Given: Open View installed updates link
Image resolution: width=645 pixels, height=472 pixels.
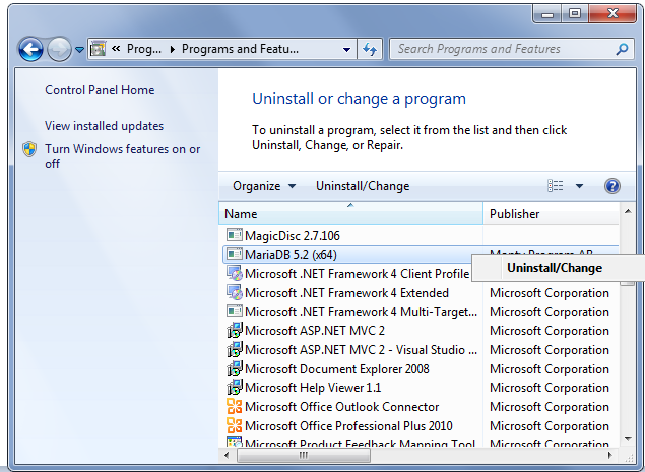Looking at the screenshot, I should pyautogui.click(x=104, y=126).
